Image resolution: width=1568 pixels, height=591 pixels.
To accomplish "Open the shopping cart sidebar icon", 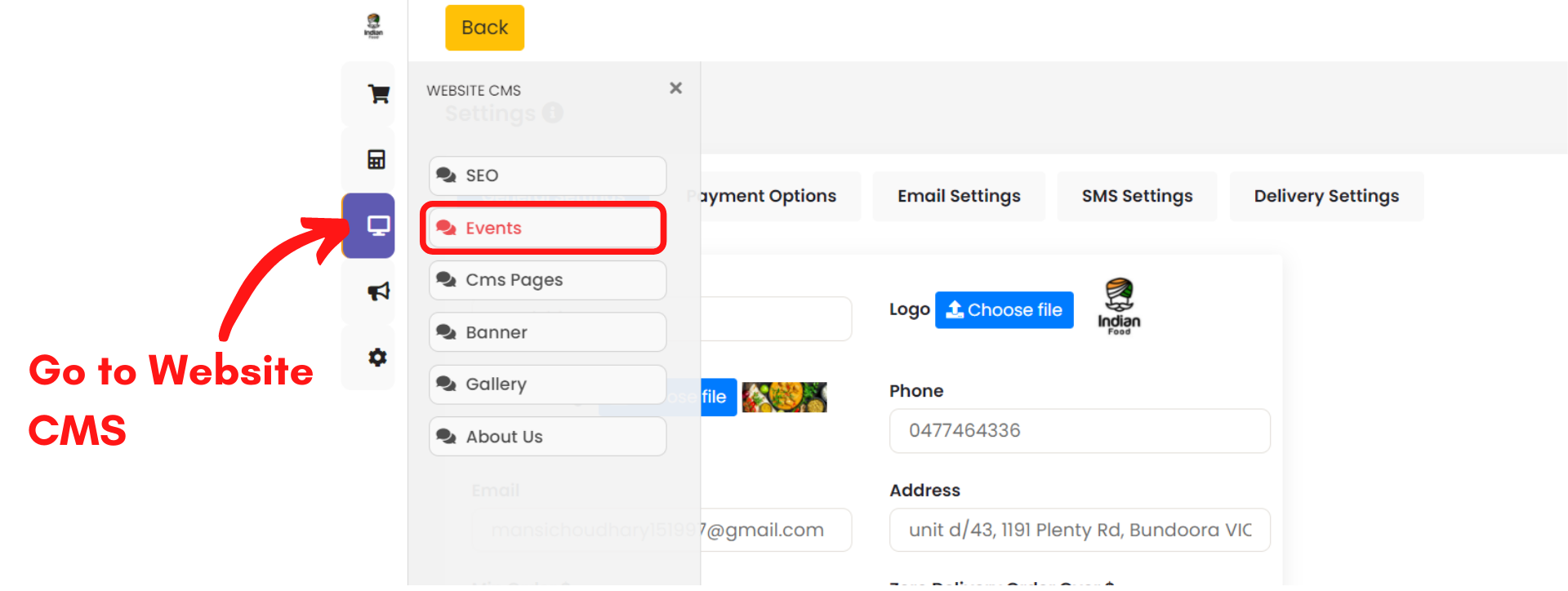I will pyautogui.click(x=377, y=94).
